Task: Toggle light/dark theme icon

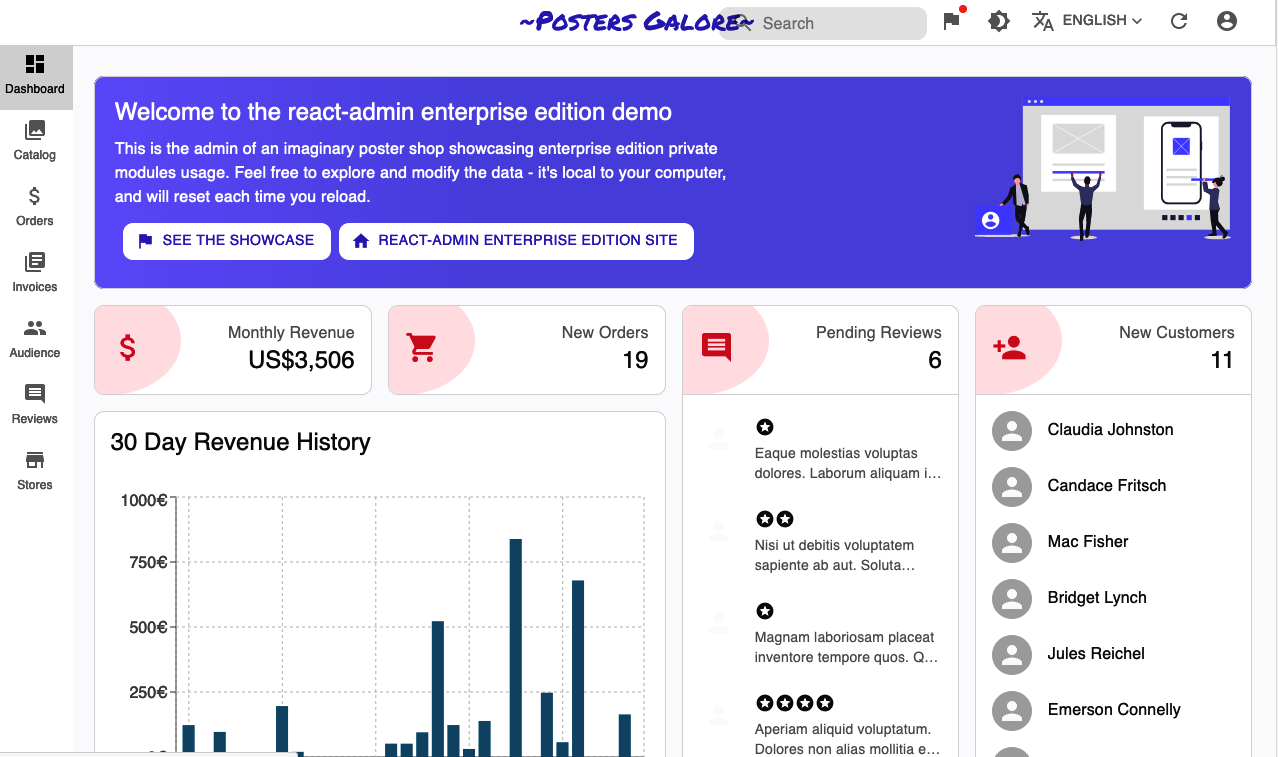Action: click(998, 21)
